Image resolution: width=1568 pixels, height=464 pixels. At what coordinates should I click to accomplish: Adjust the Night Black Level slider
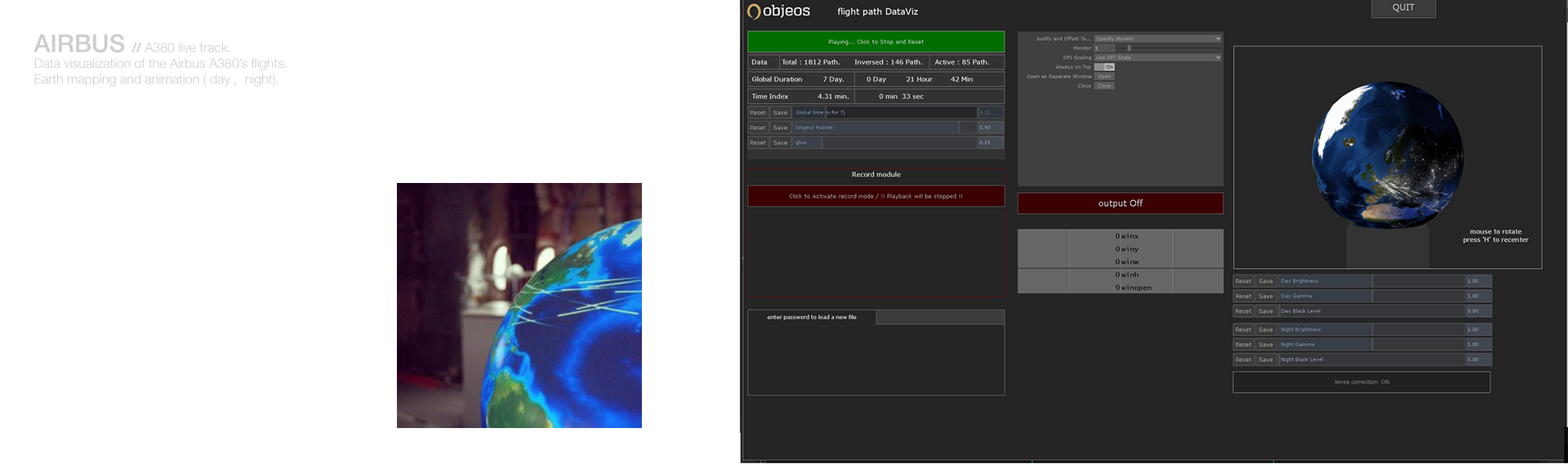[x=1371, y=359]
